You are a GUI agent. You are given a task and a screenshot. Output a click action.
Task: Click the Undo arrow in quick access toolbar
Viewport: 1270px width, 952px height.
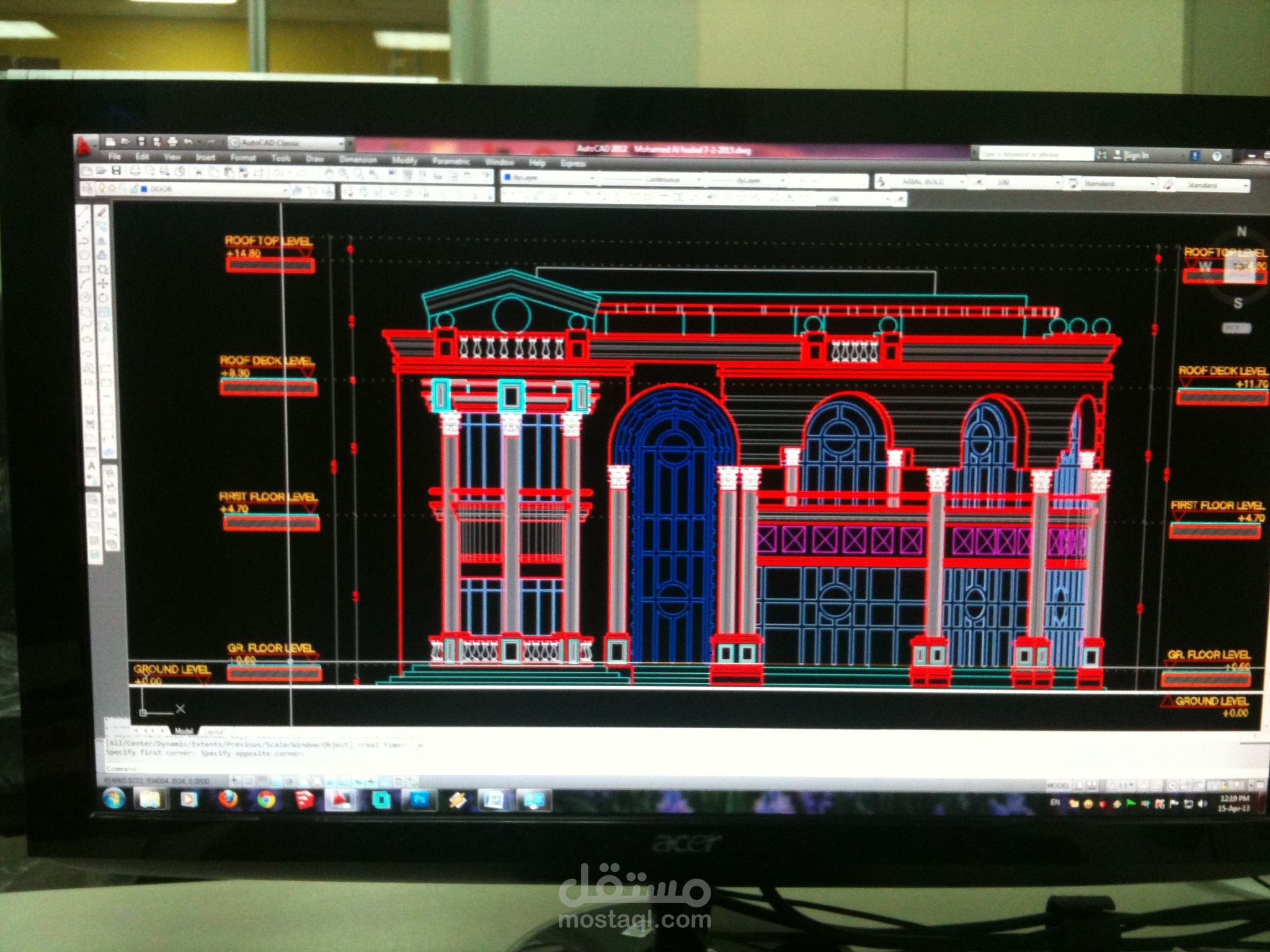[188, 143]
